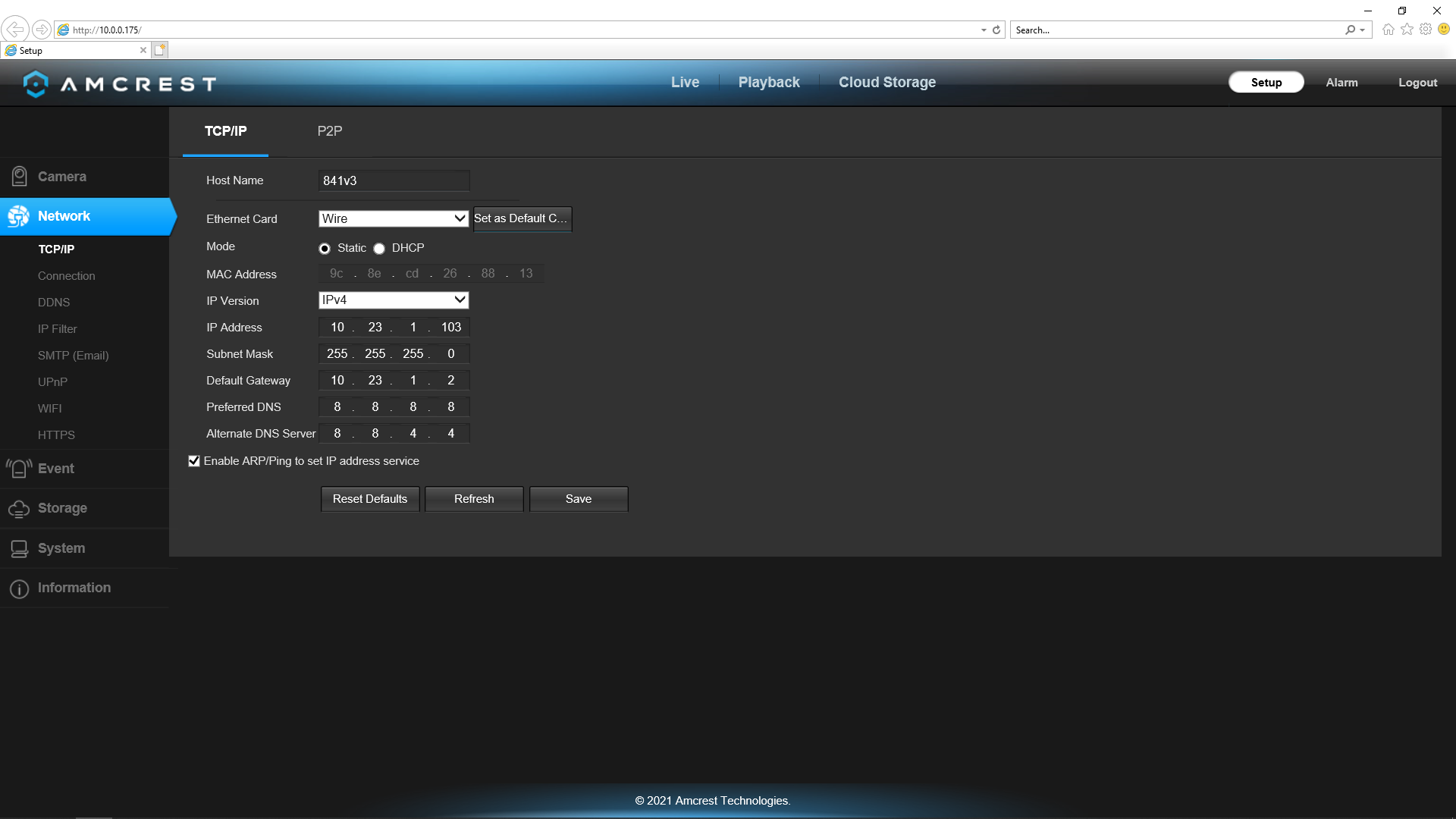1456x819 pixels.
Task: Open browser home page icon
Action: 1388,30
